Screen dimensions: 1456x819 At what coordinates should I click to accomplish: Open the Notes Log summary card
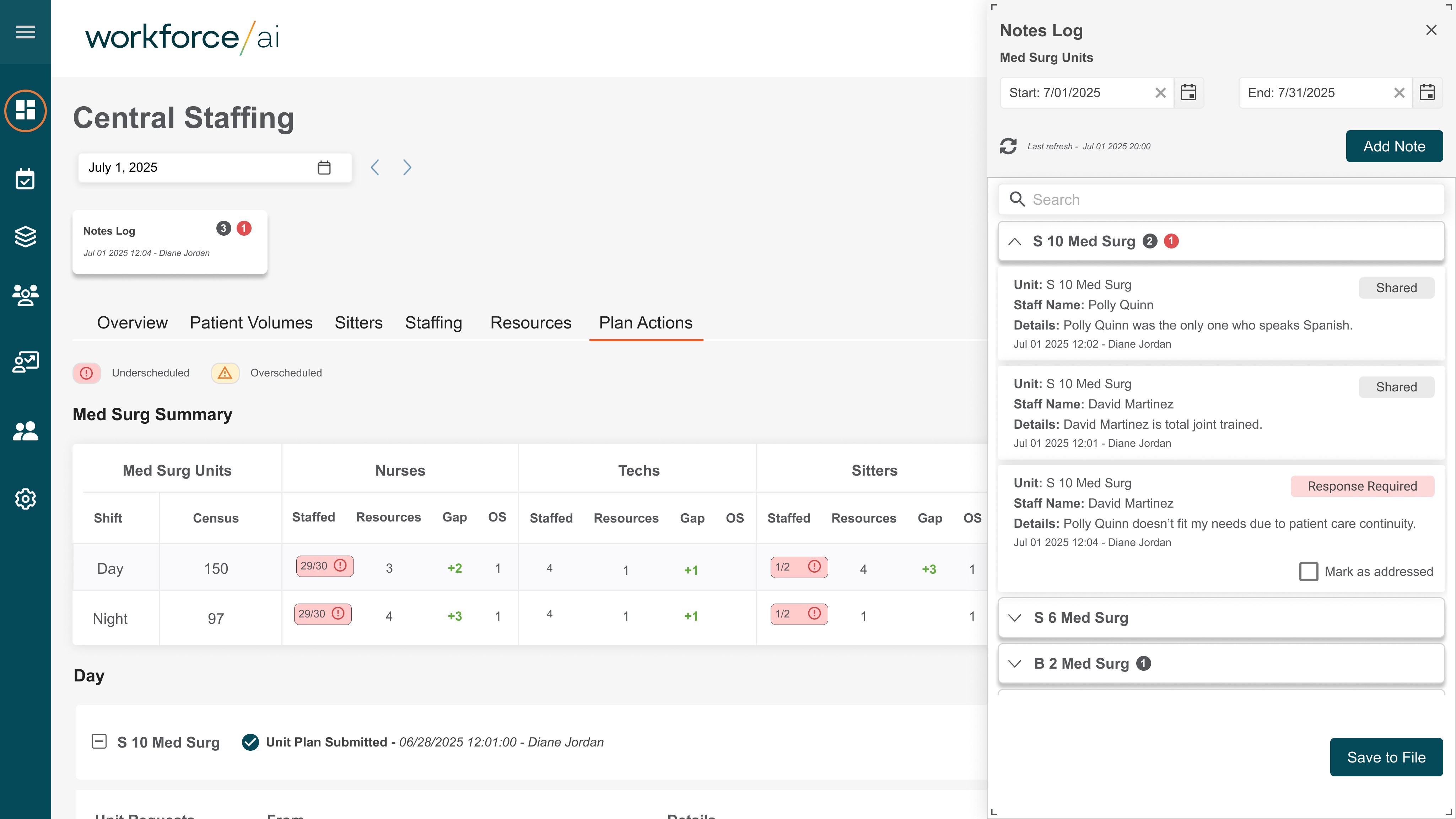pos(169,241)
